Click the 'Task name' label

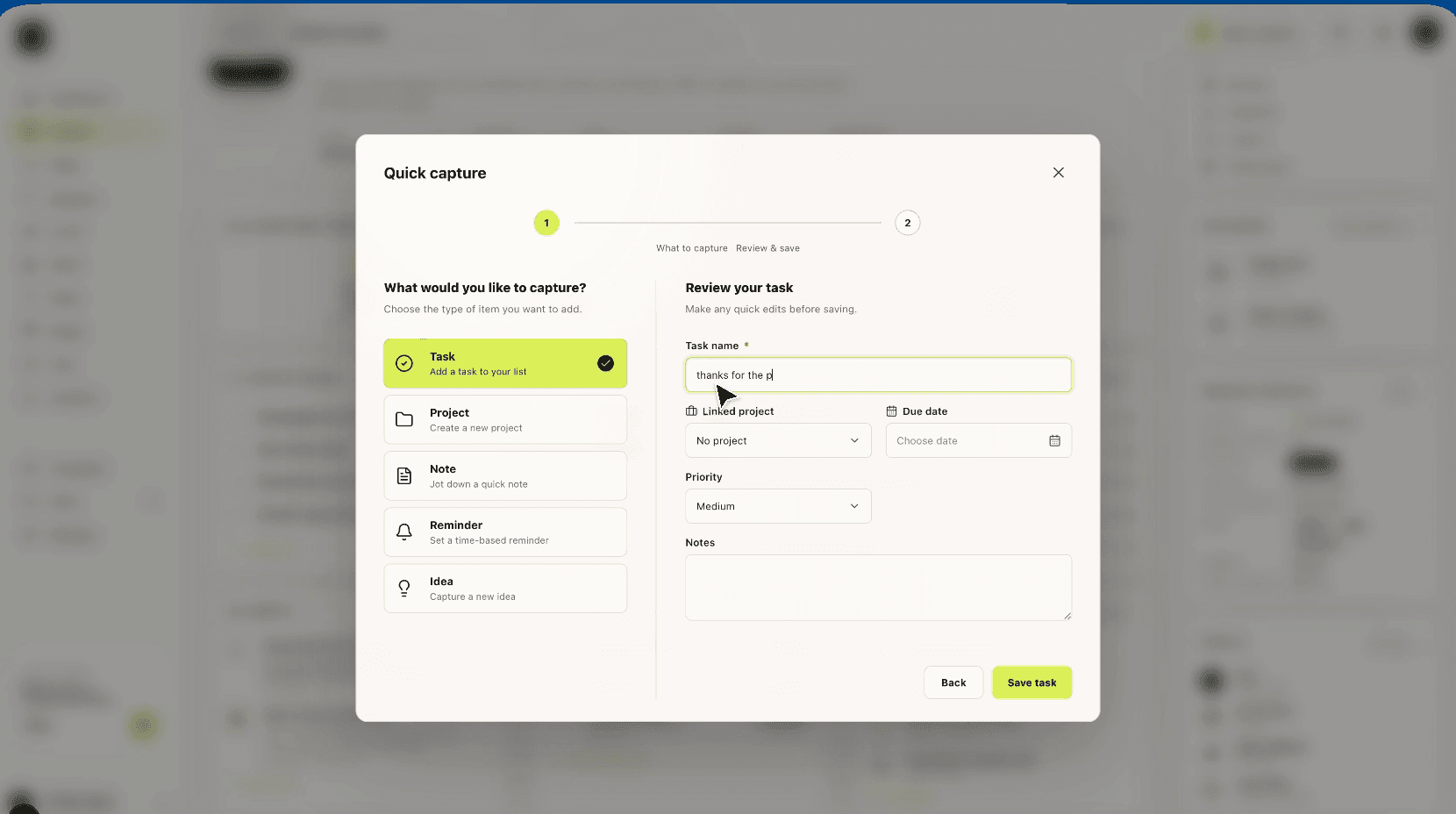pyautogui.click(x=712, y=346)
